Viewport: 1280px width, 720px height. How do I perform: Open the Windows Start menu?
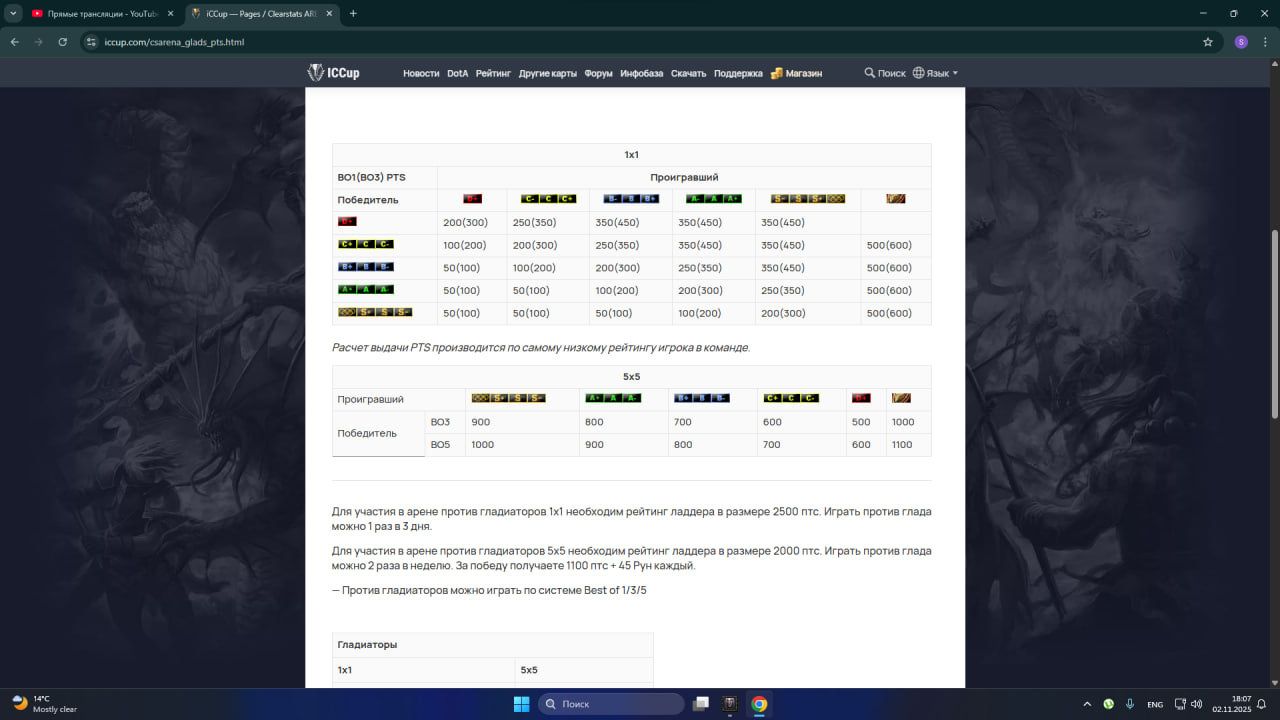(521, 704)
